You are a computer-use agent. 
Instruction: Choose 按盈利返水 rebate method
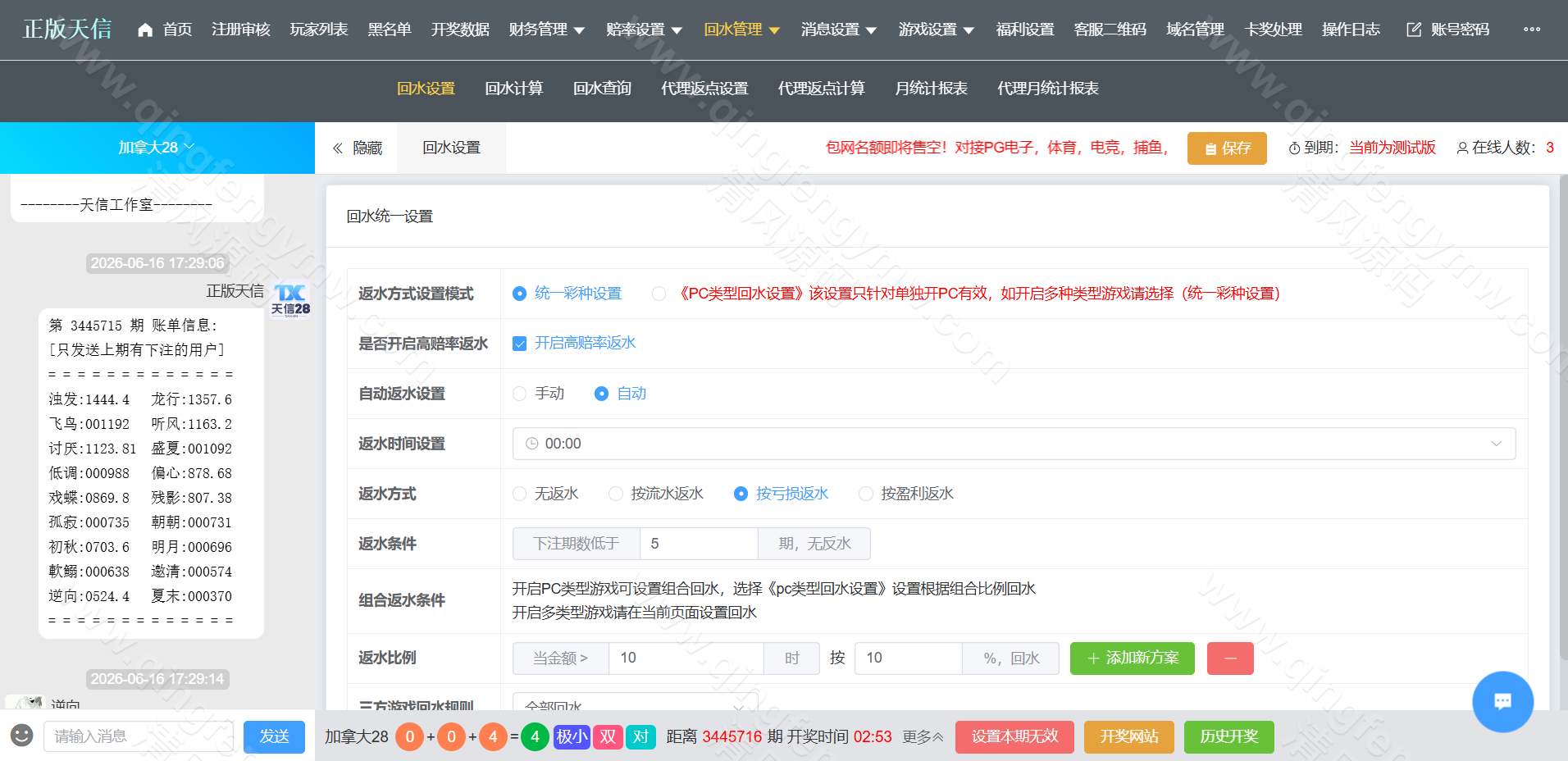[906, 494]
